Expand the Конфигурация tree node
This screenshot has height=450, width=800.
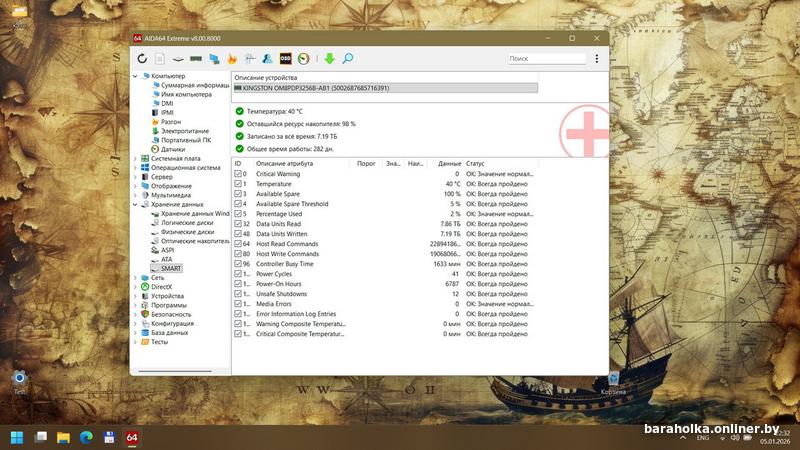click(x=136, y=323)
